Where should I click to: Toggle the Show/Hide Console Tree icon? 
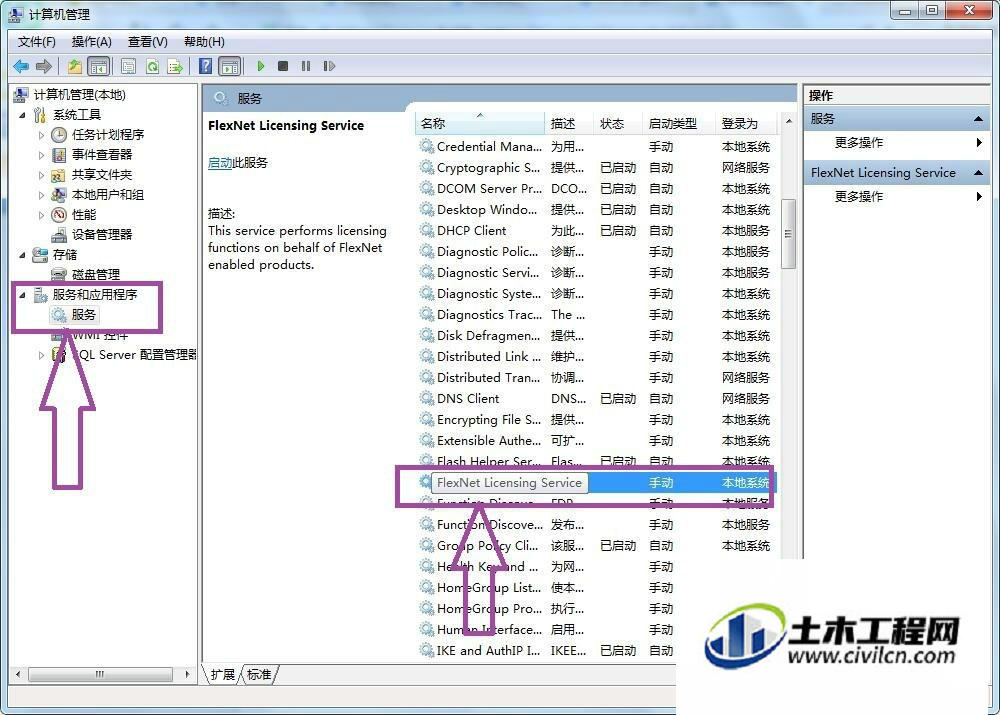click(98, 66)
